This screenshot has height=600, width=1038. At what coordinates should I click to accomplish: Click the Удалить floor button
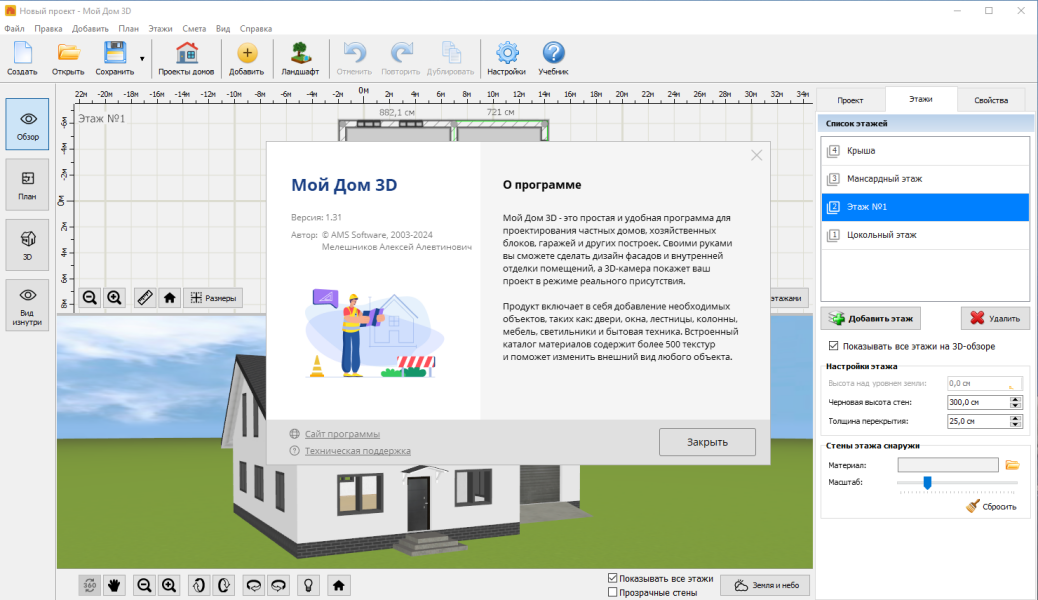995,319
